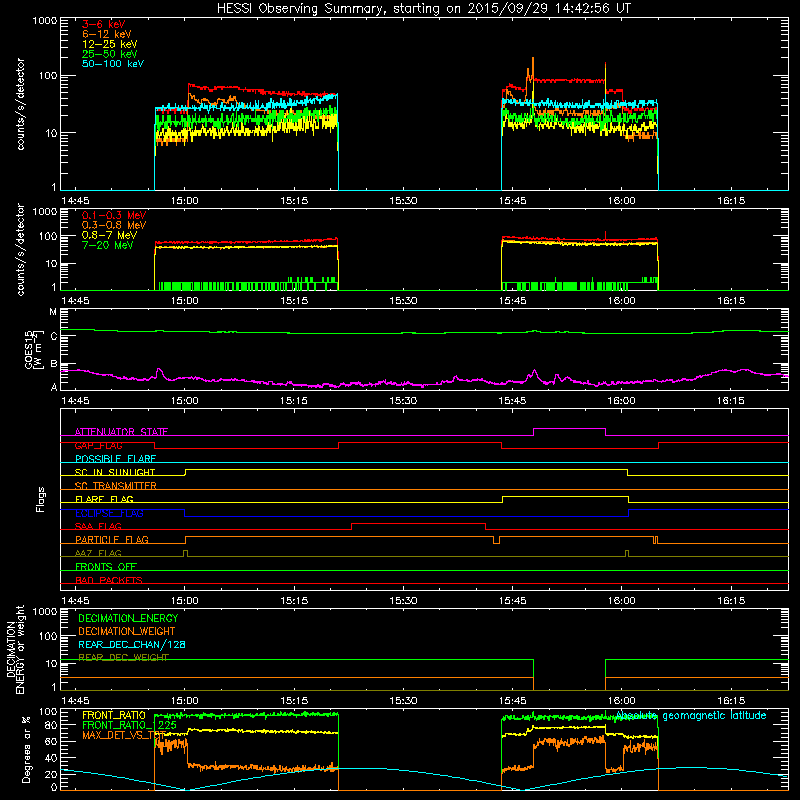Click the yellow FRONT_RATIO legend label

pos(114,715)
